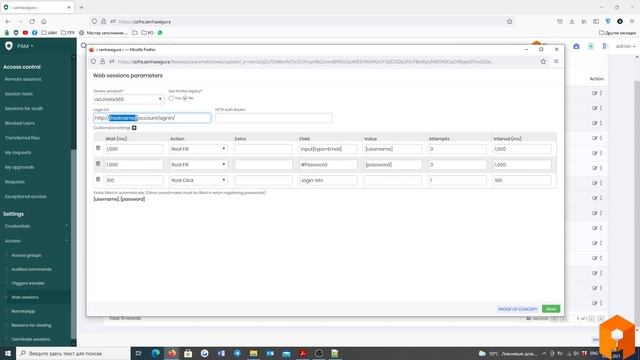Screen dimensions: 640x360
Task: Open the Access groups menu item
Action: pos(26,255)
